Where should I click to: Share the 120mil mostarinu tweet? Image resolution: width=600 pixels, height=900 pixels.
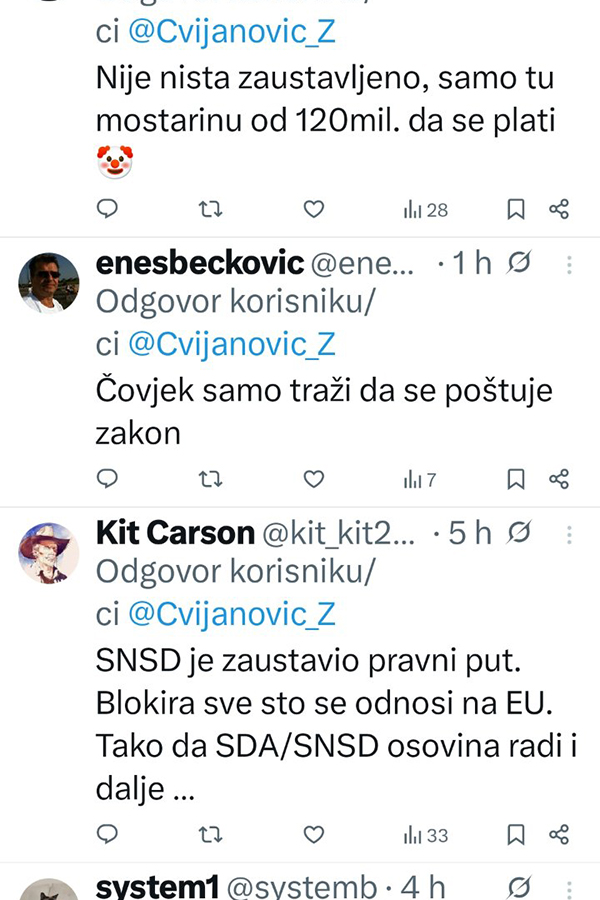point(560,209)
